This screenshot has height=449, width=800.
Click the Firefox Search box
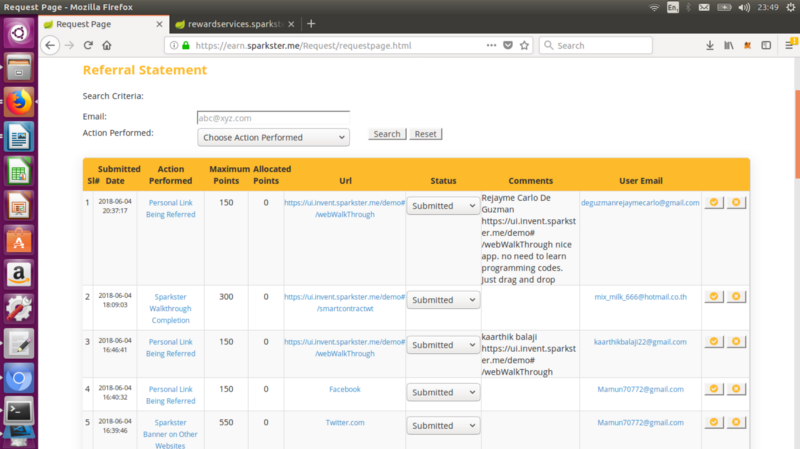(595, 45)
